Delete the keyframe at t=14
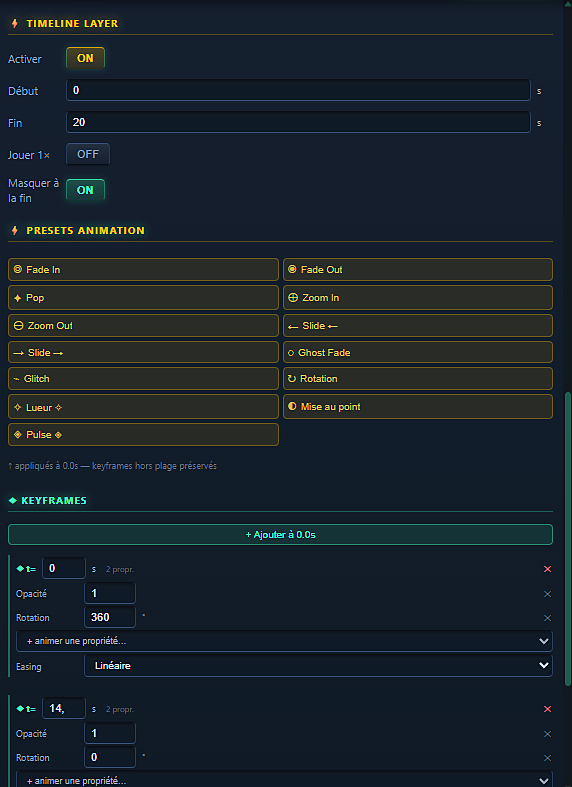572x787 pixels. pos(547,709)
